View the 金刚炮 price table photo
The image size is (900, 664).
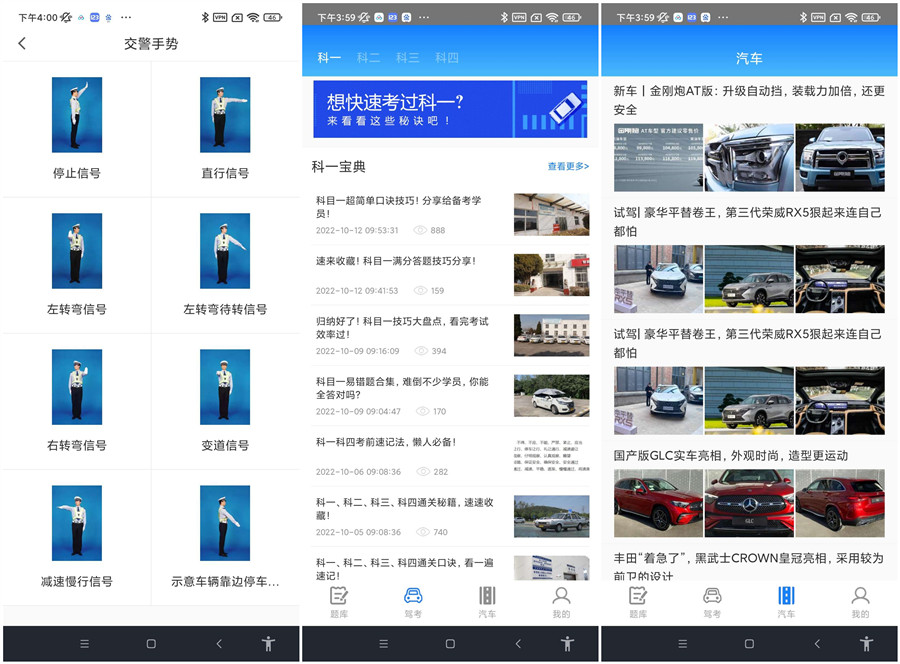tap(658, 157)
